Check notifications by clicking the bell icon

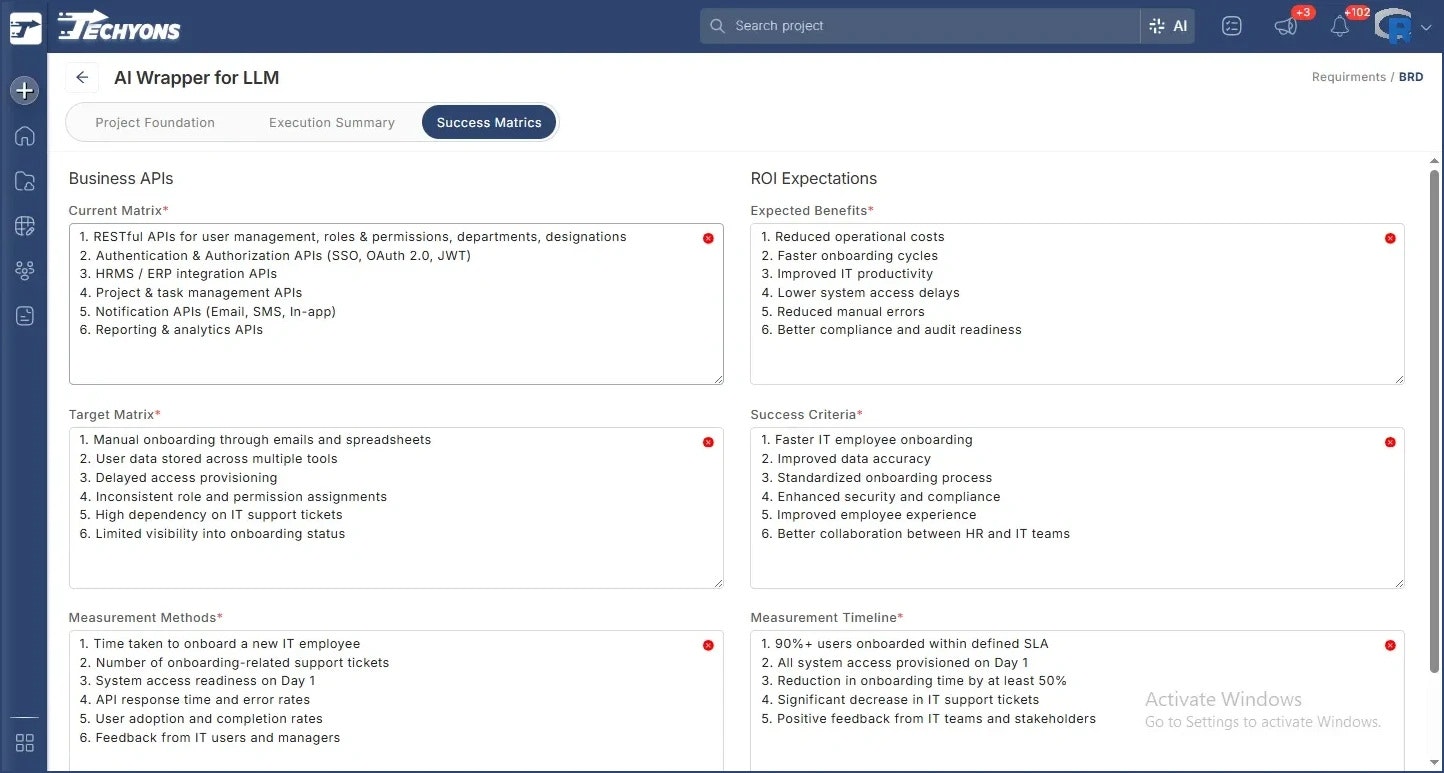(x=1340, y=26)
